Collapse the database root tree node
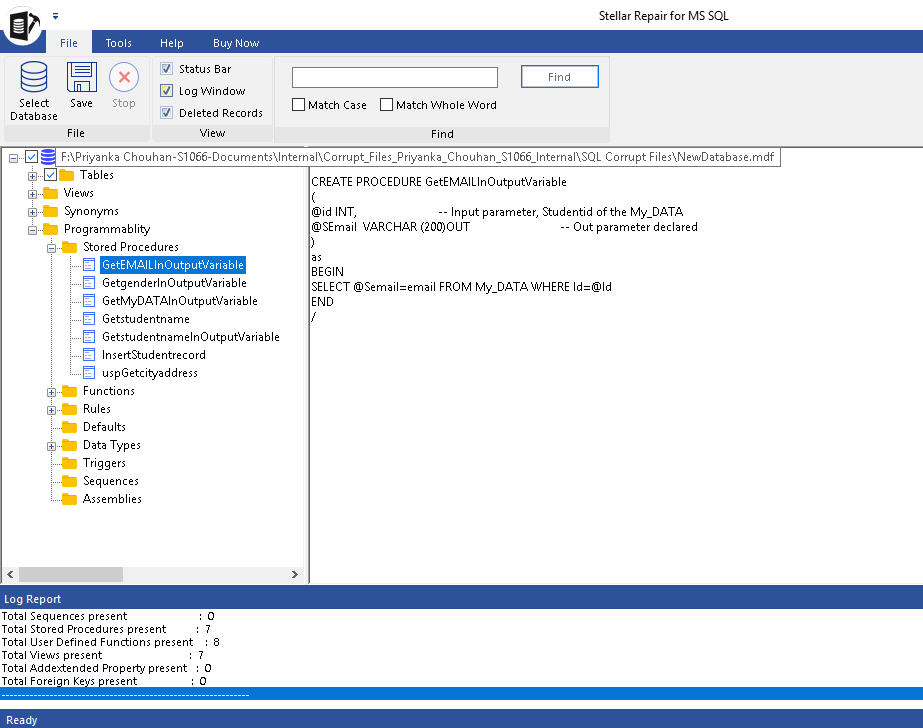 point(13,158)
